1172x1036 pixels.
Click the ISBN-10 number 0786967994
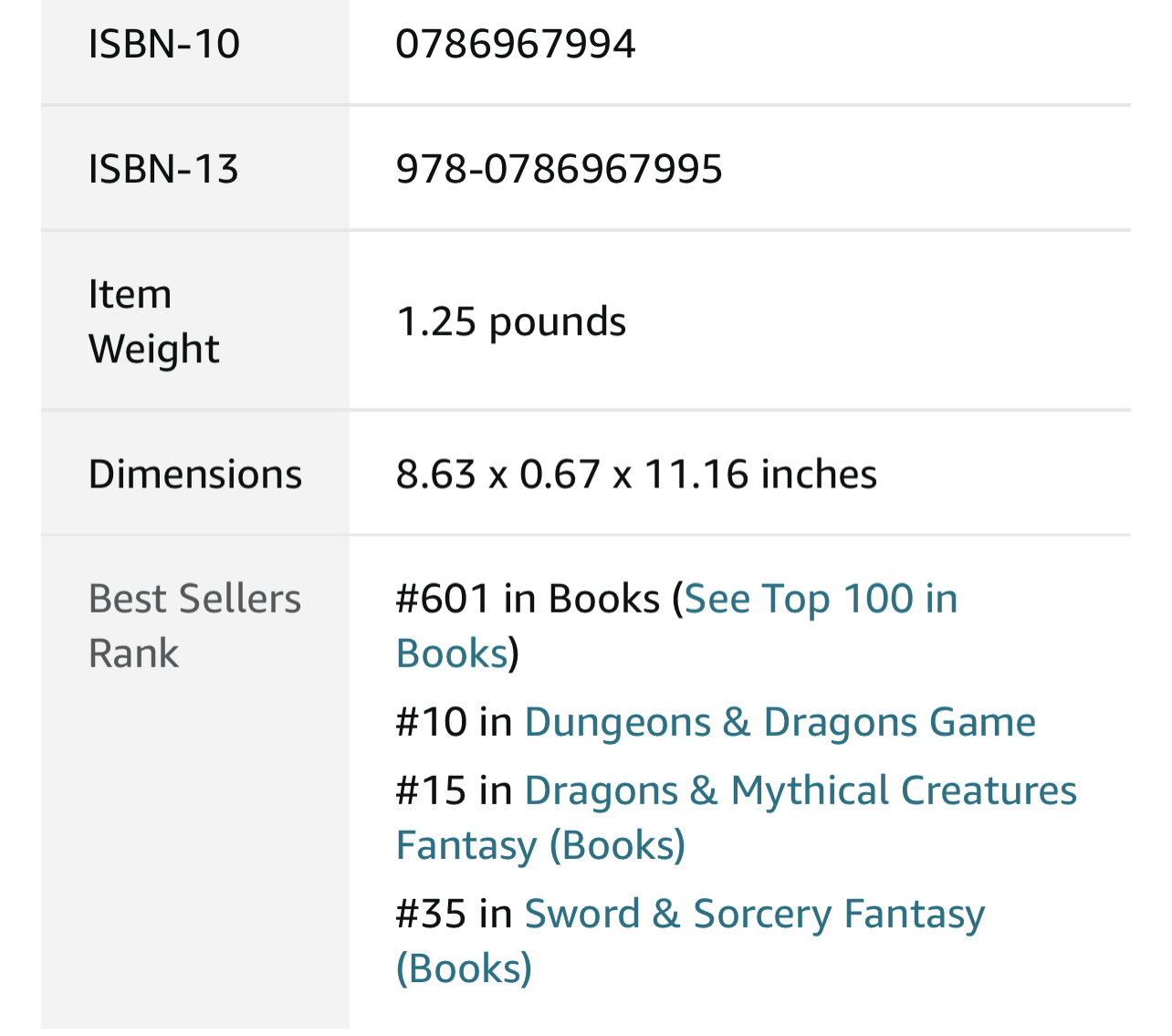[515, 44]
